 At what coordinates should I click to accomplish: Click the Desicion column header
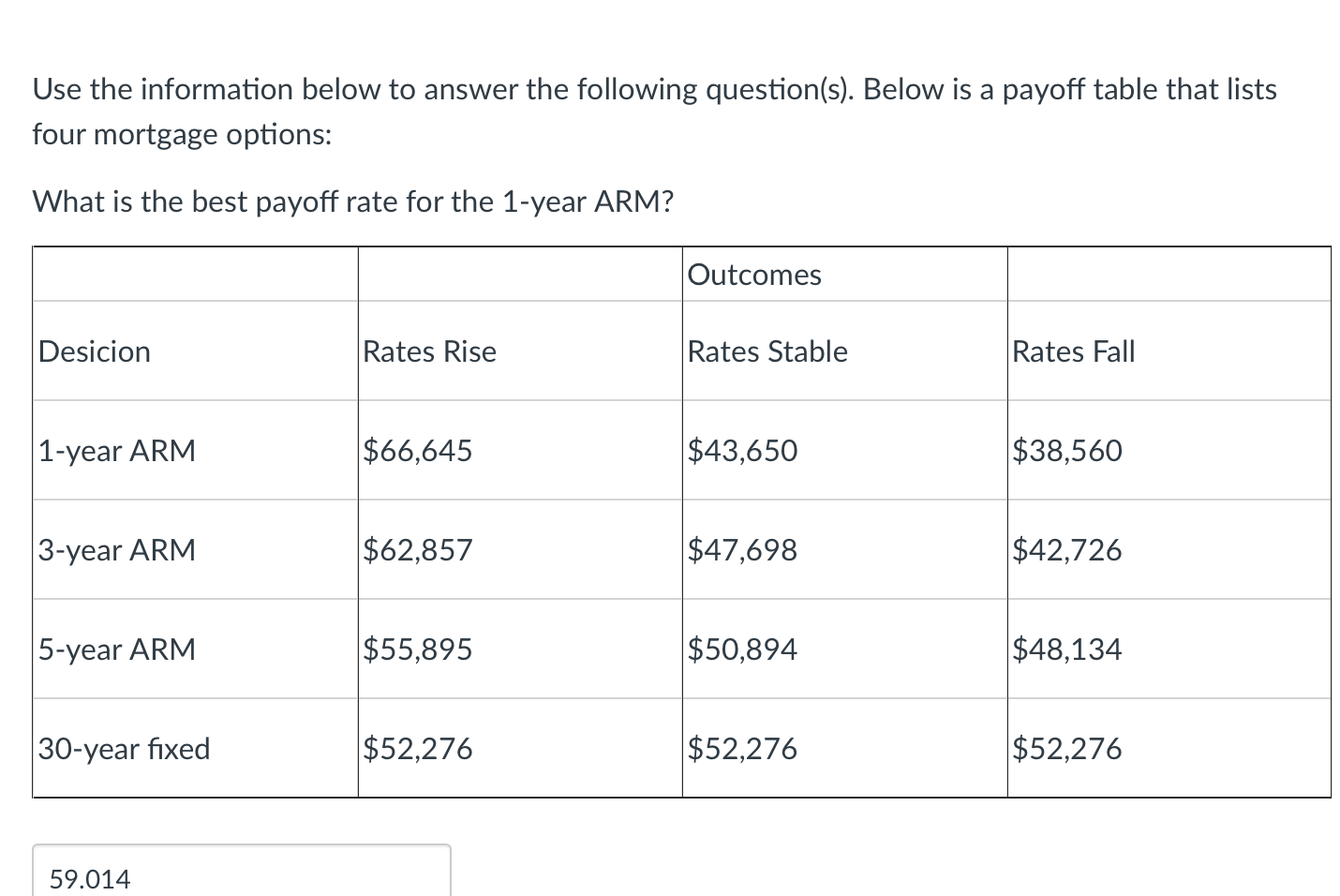point(94,351)
